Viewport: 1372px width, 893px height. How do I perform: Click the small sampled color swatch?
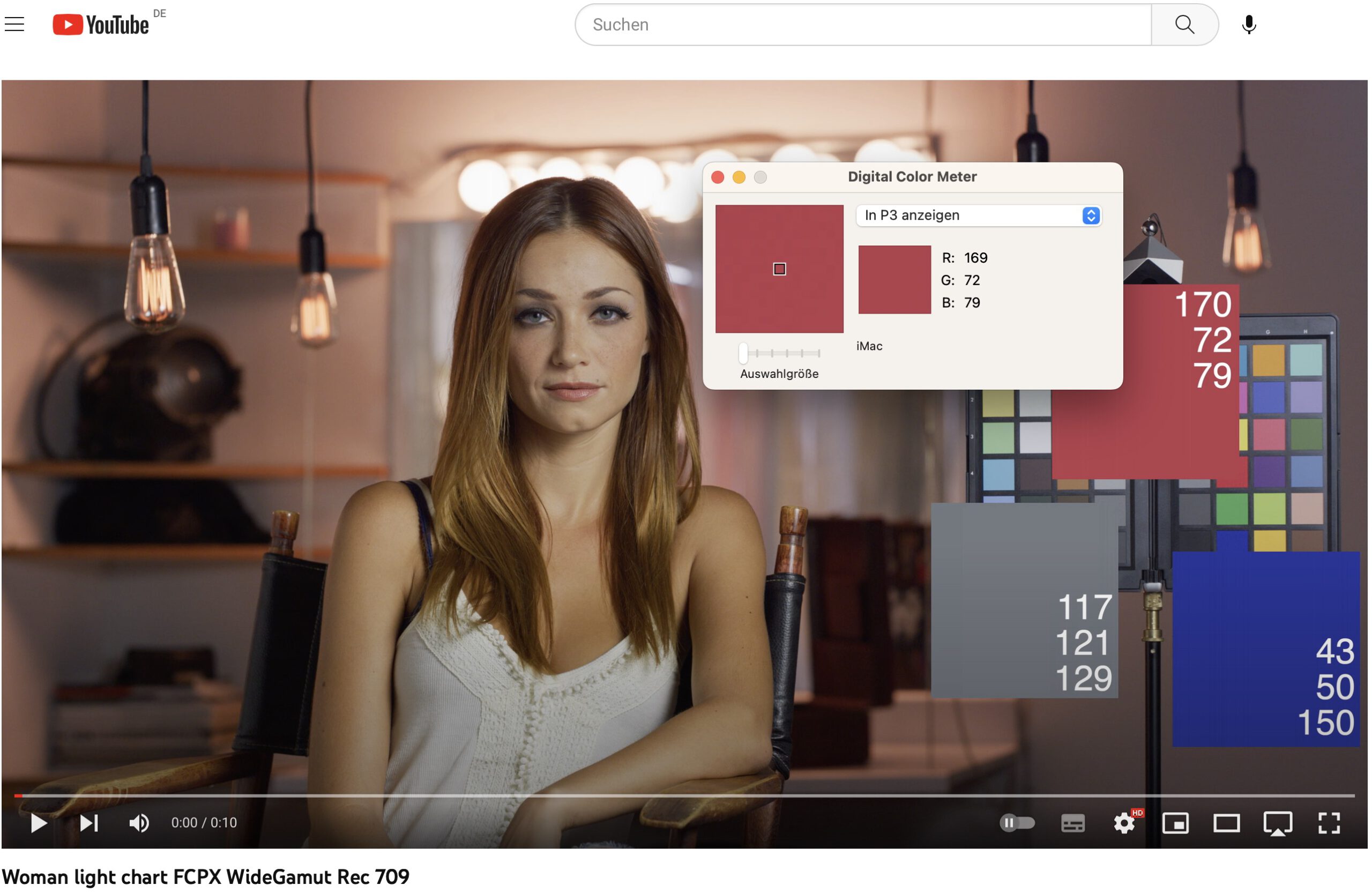894,280
